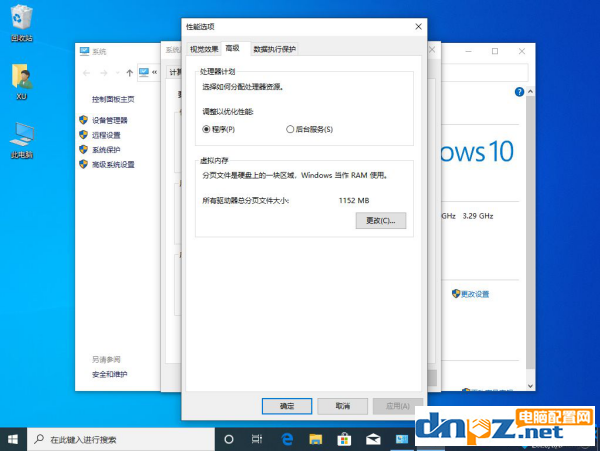Open the This PC (此电脑) desktop icon
Screen dimensions: 600x451
[21, 140]
